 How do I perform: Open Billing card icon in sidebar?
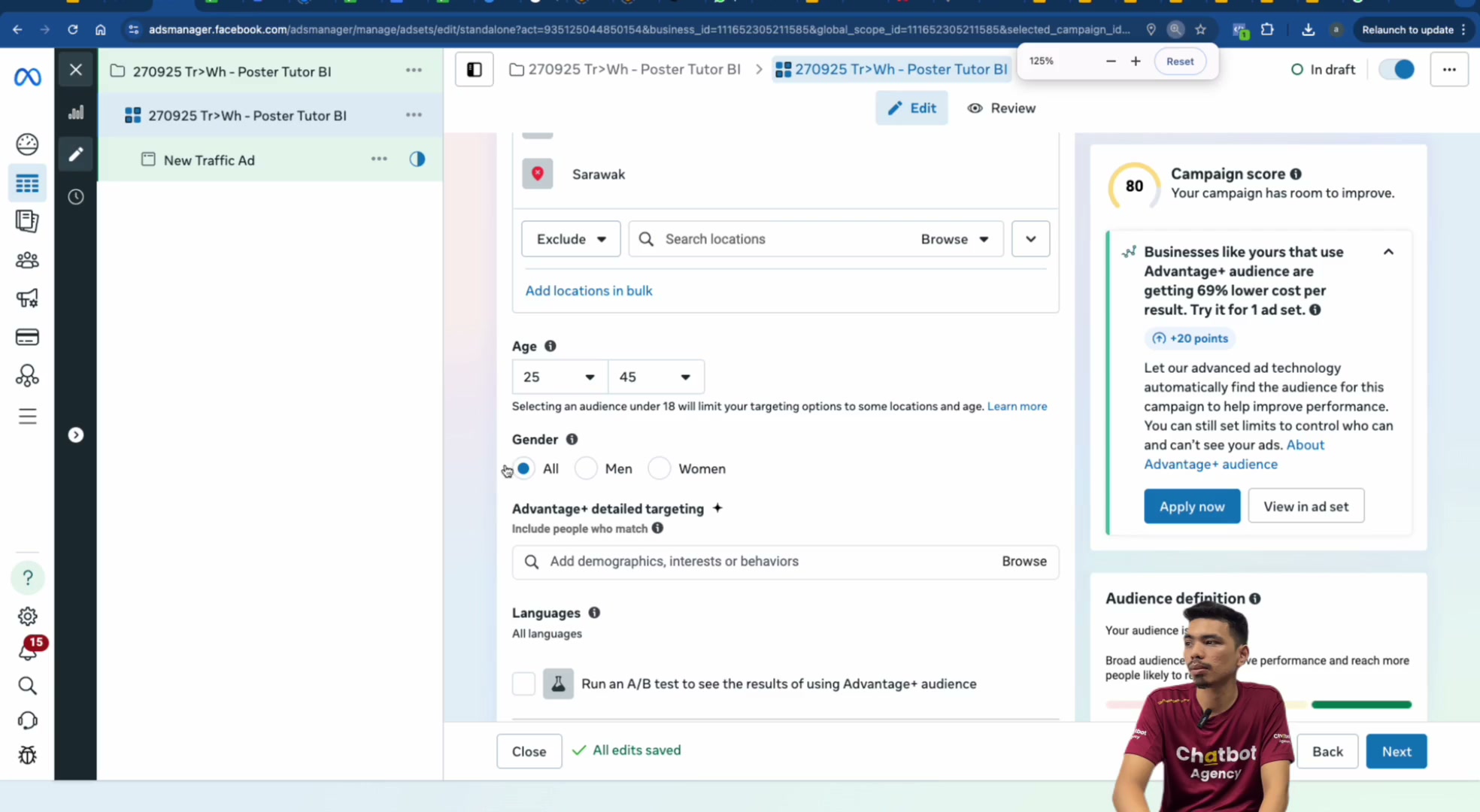point(27,337)
